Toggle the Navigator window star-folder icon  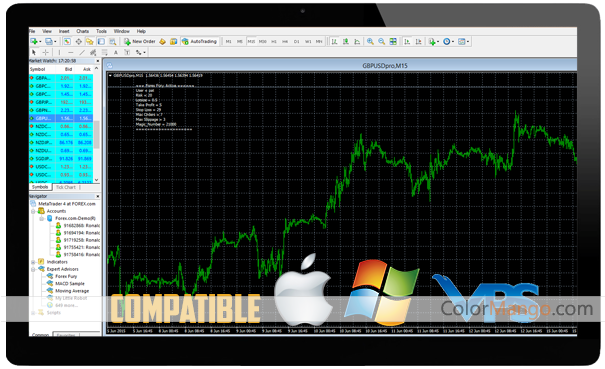[x=90, y=41]
